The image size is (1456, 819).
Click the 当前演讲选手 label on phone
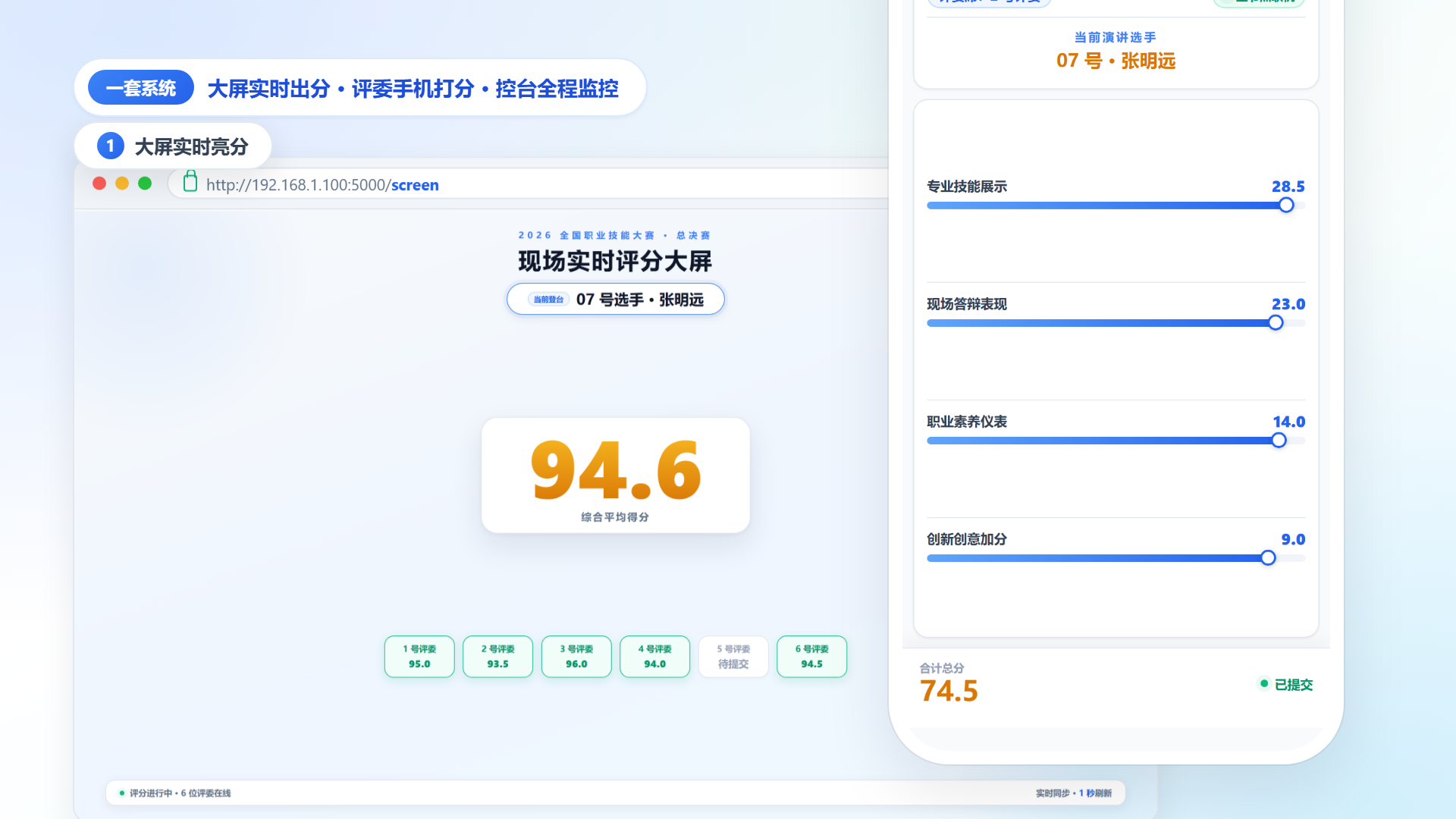point(1116,37)
